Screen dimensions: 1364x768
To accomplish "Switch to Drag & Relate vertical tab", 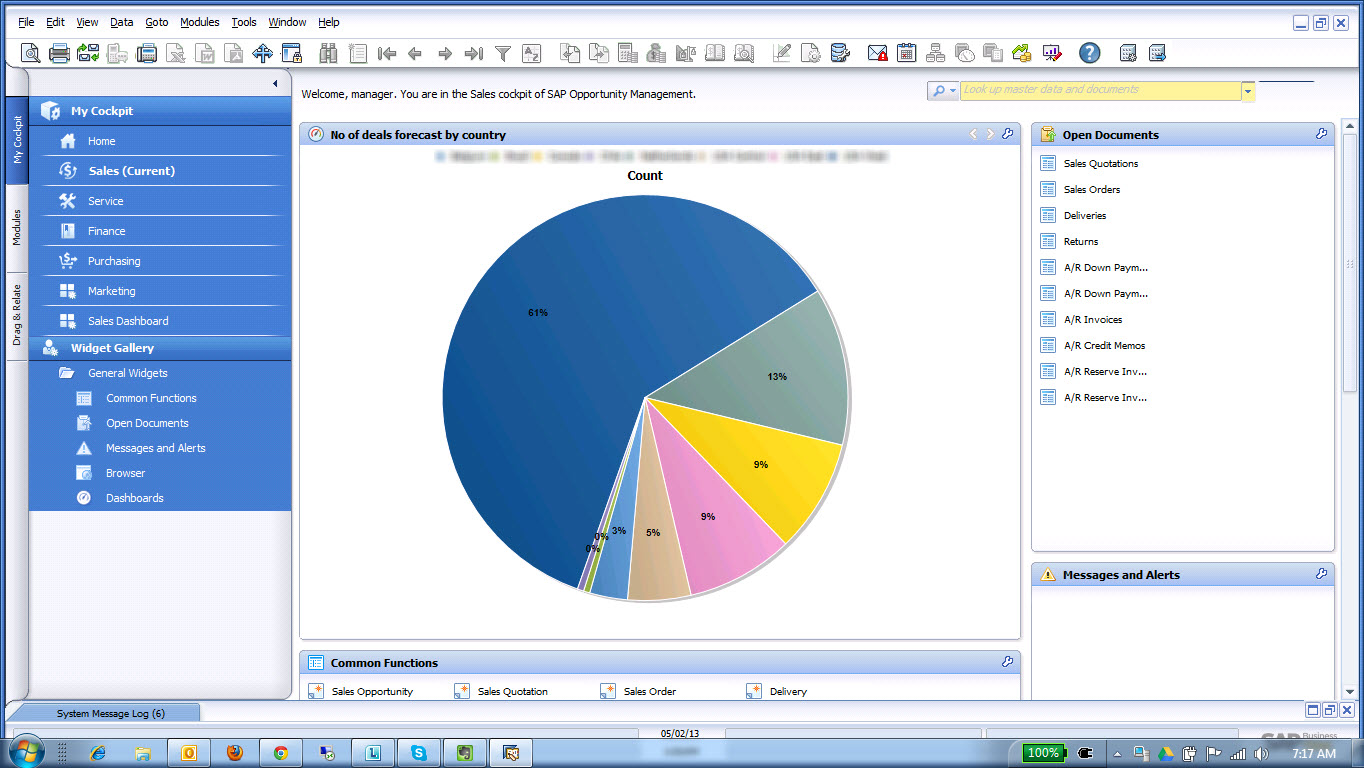I will 17,315.
